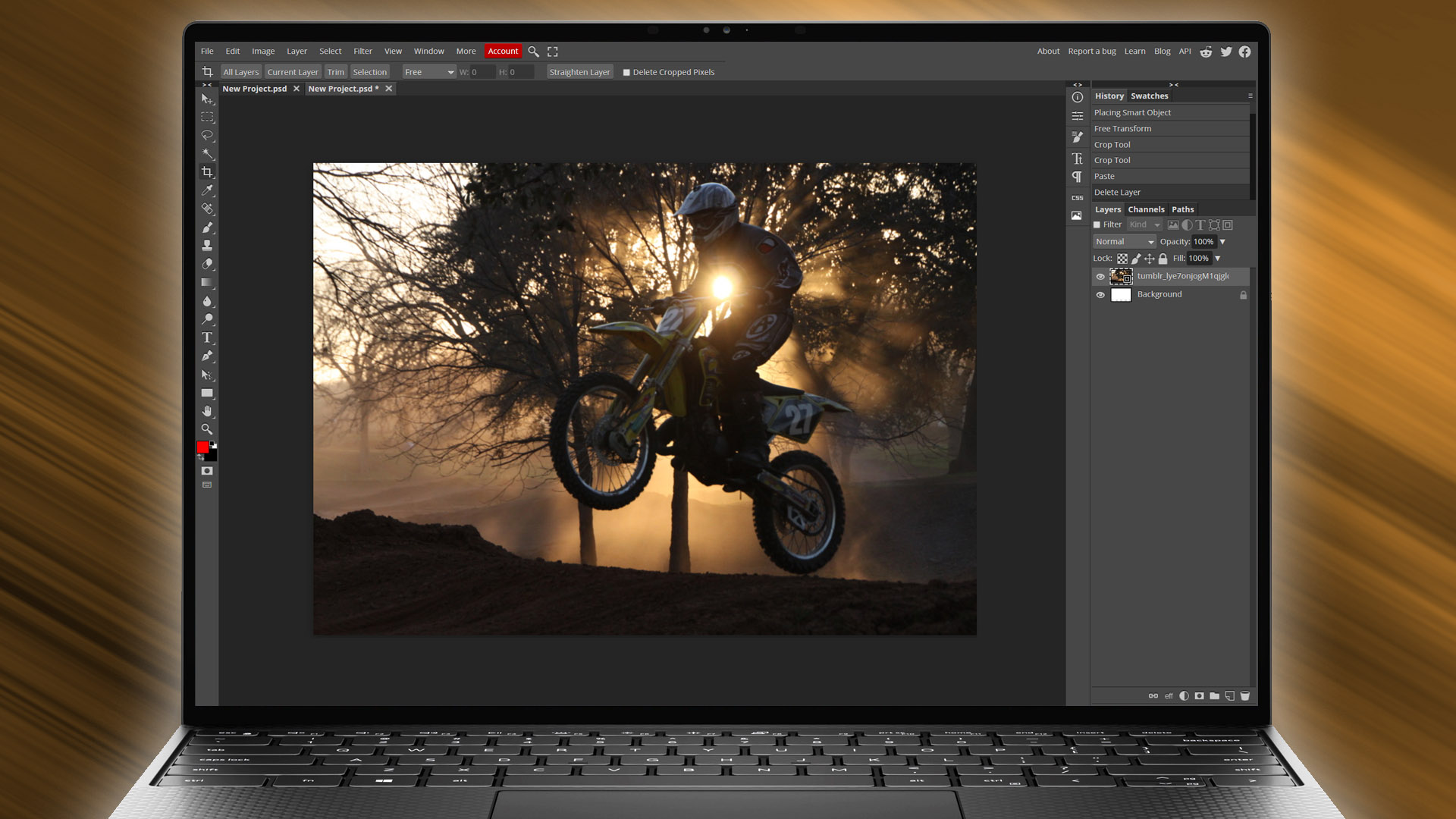This screenshot has width=1456, height=819.
Task: Click the Opacity percentage input field
Action: click(1203, 241)
